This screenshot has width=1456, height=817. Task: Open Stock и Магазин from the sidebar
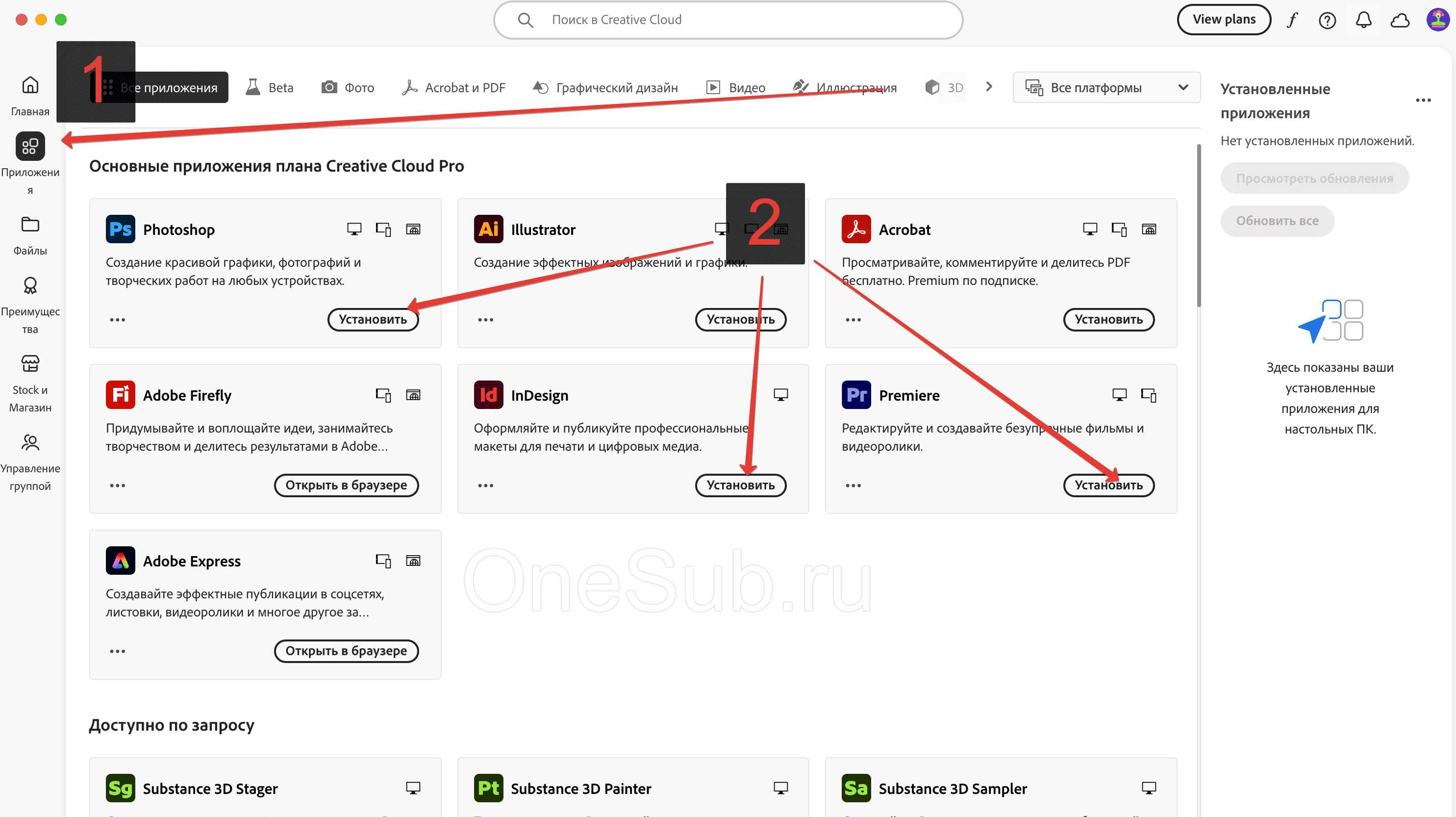coord(30,373)
